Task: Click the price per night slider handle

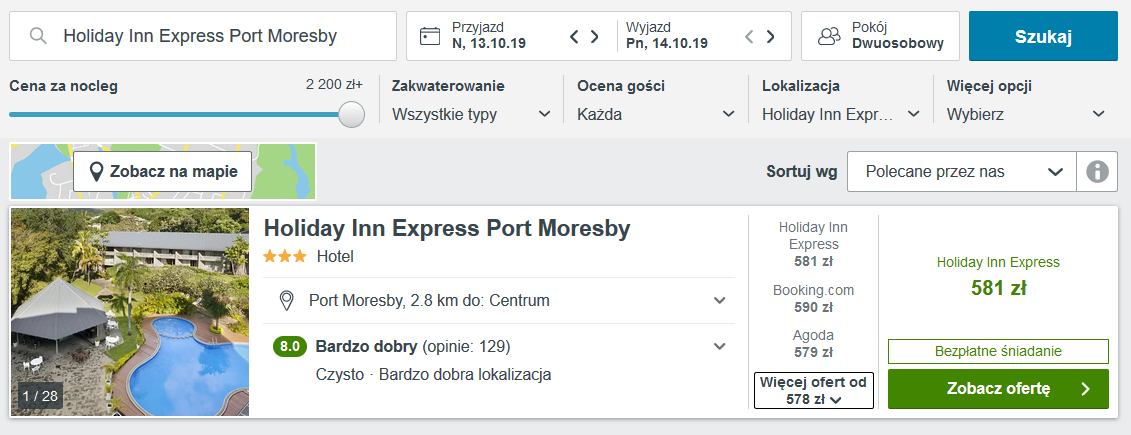Action: 351,114
